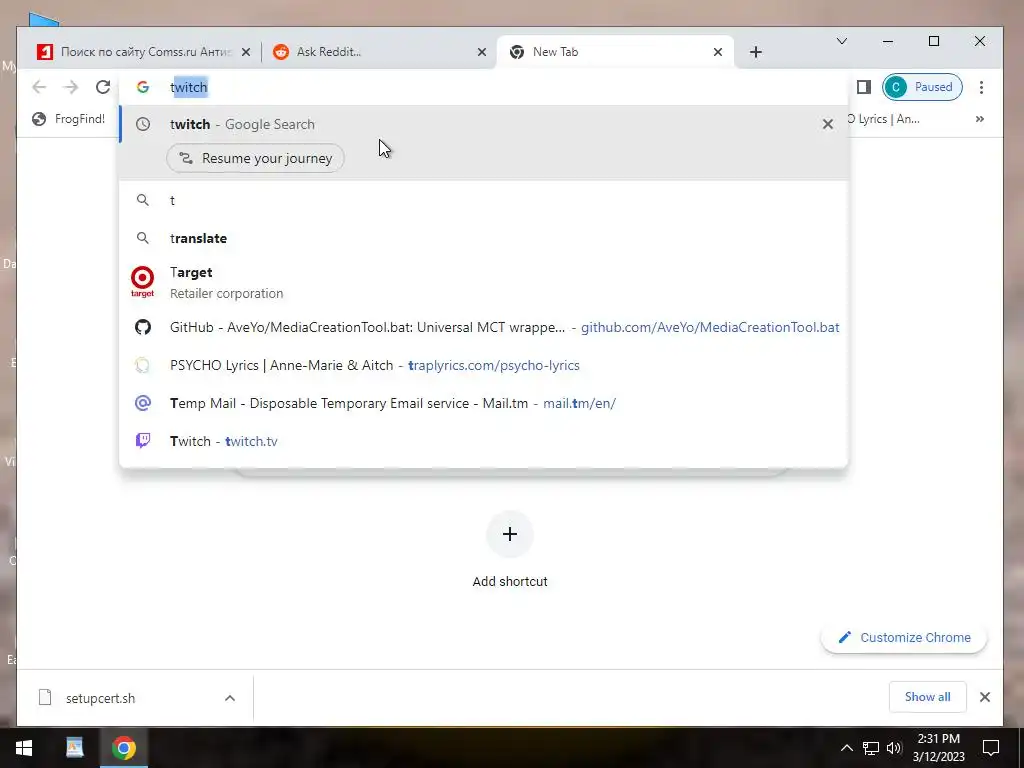Click the network tray icon
Screen dimensions: 1024x768
(871, 748)
